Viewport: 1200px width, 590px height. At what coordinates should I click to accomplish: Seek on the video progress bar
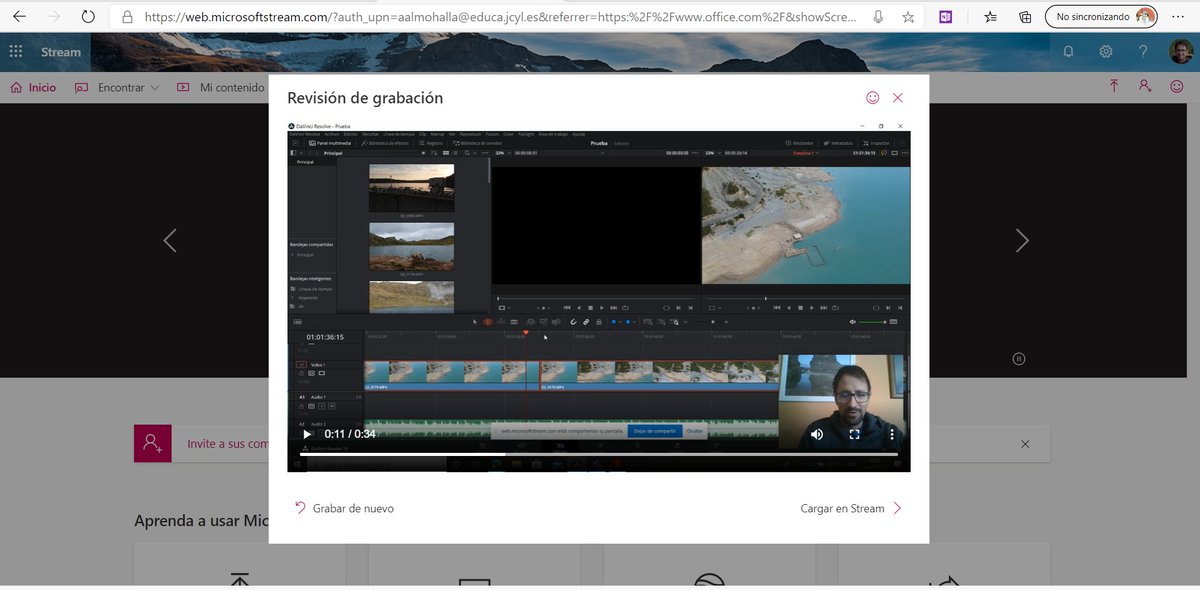tap(599, 454)
